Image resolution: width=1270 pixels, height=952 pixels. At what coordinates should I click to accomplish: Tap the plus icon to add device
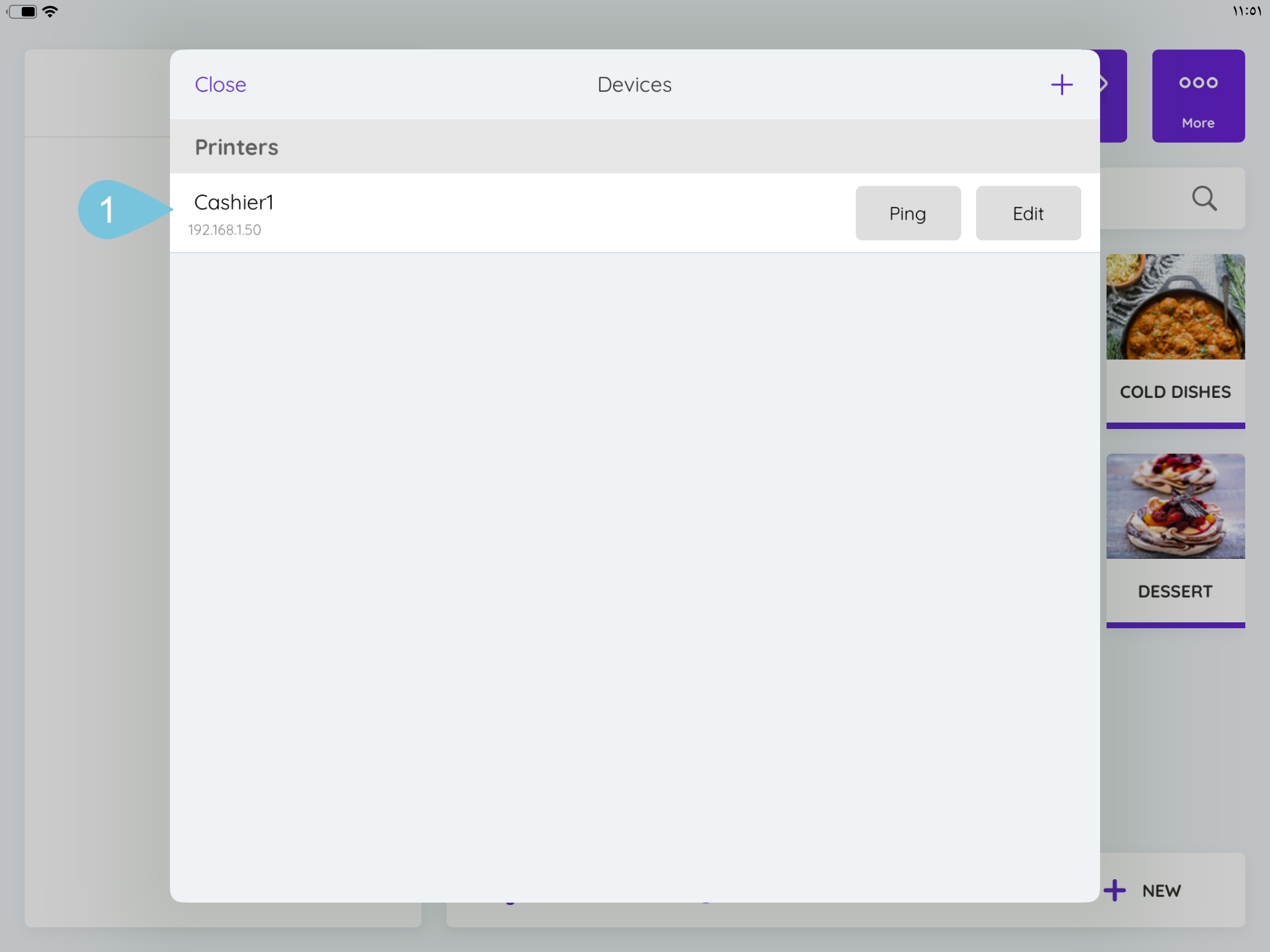tap(1061, 85)
